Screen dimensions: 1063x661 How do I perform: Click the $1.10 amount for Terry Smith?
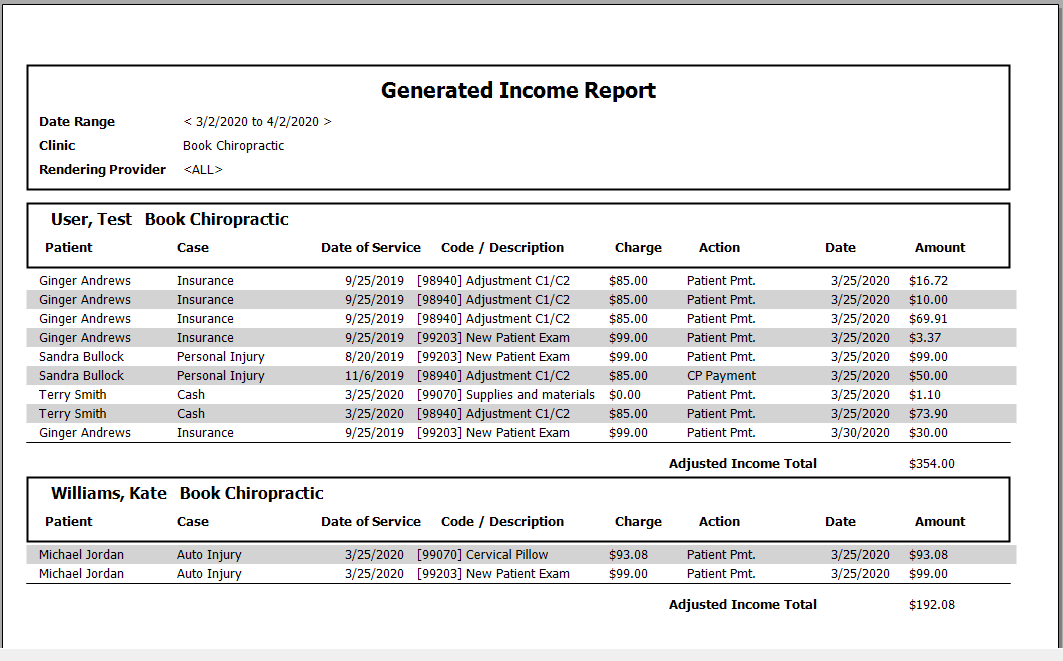(x=925, y=395)
